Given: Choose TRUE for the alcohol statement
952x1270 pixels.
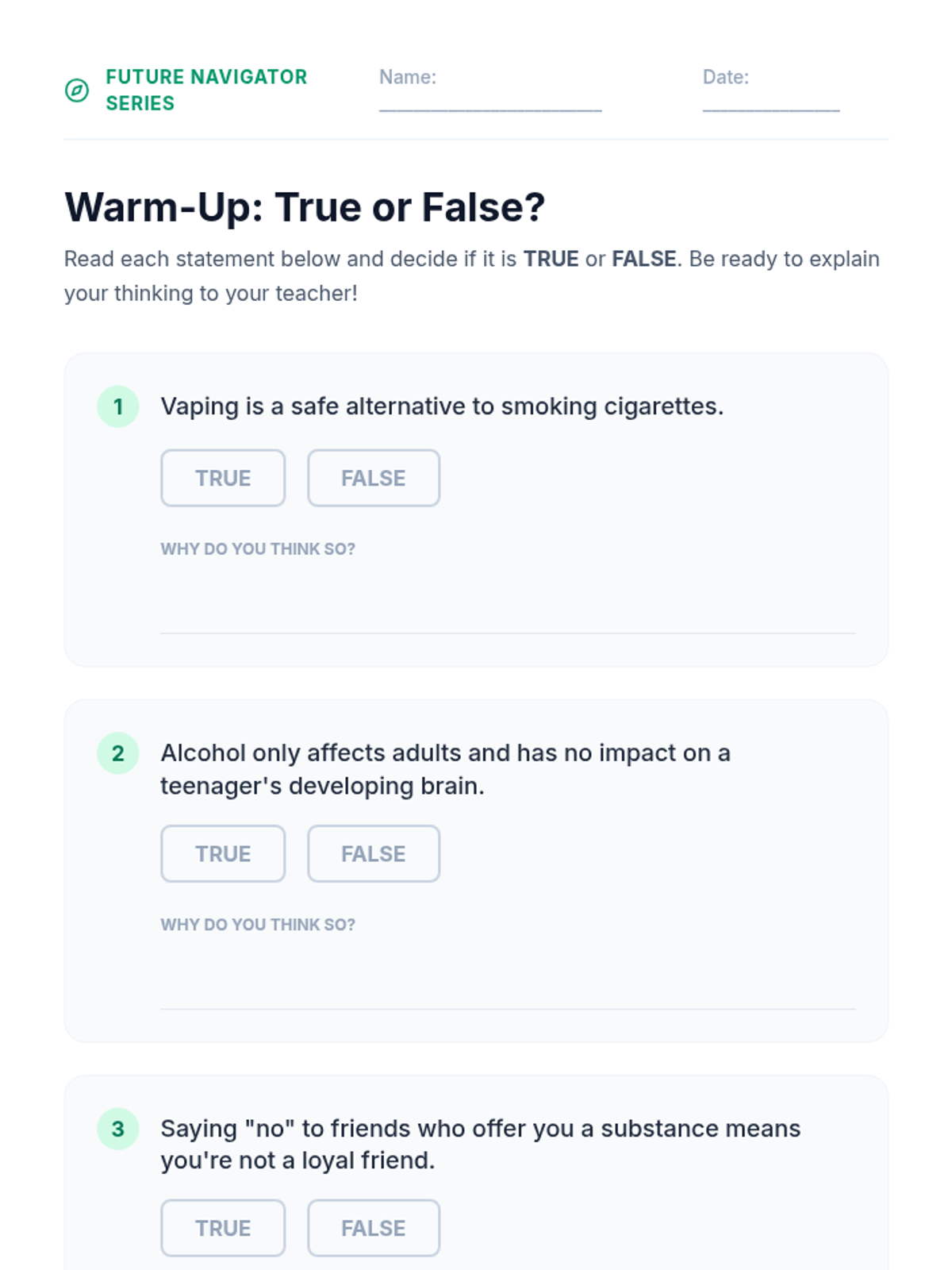Looking at the screenshot, I should [223, 853].
